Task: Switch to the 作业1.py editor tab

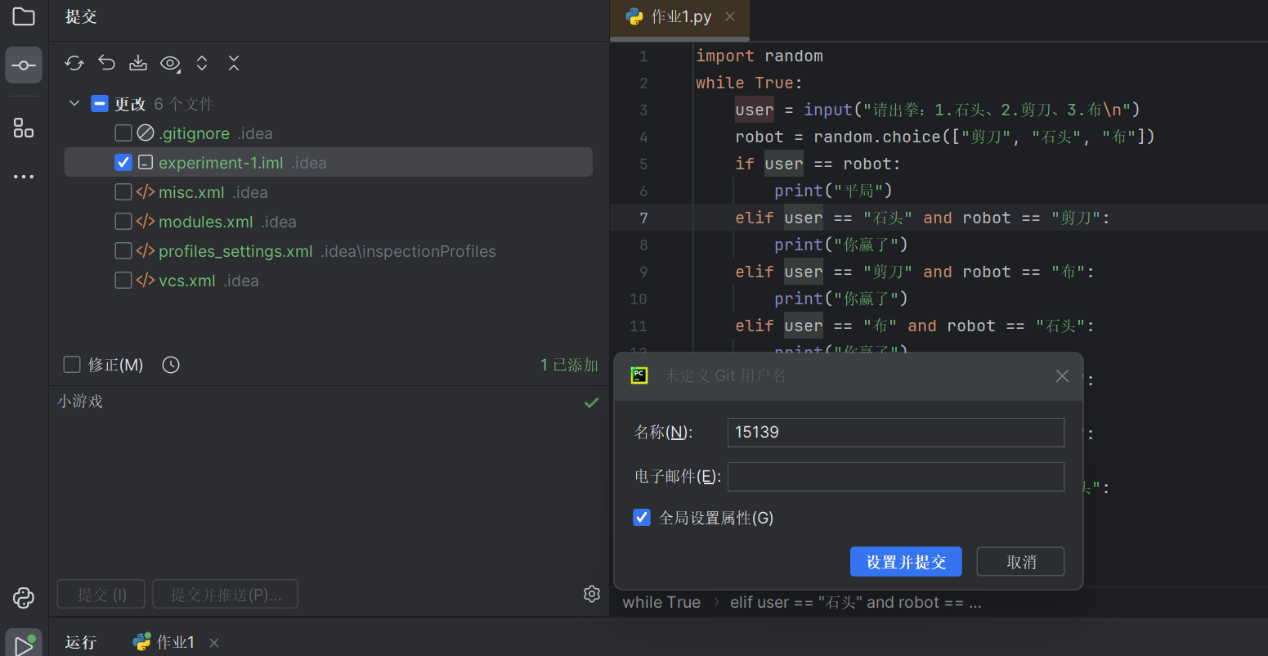Action: point(670,17)
